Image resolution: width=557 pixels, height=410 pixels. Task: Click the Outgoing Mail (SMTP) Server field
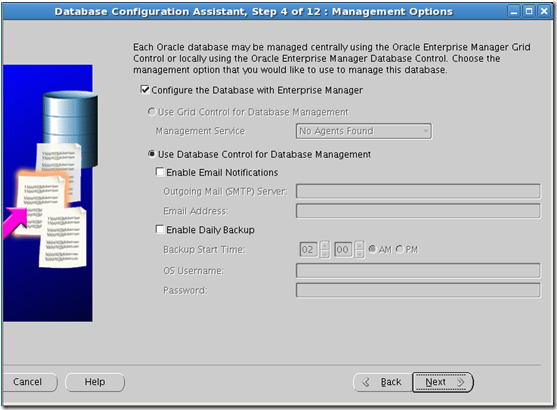(418, 191)
